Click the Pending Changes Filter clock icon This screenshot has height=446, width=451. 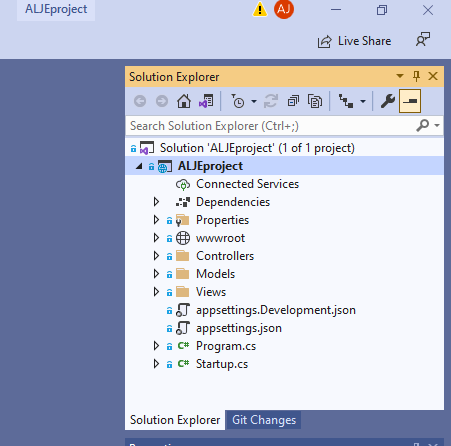238,101
